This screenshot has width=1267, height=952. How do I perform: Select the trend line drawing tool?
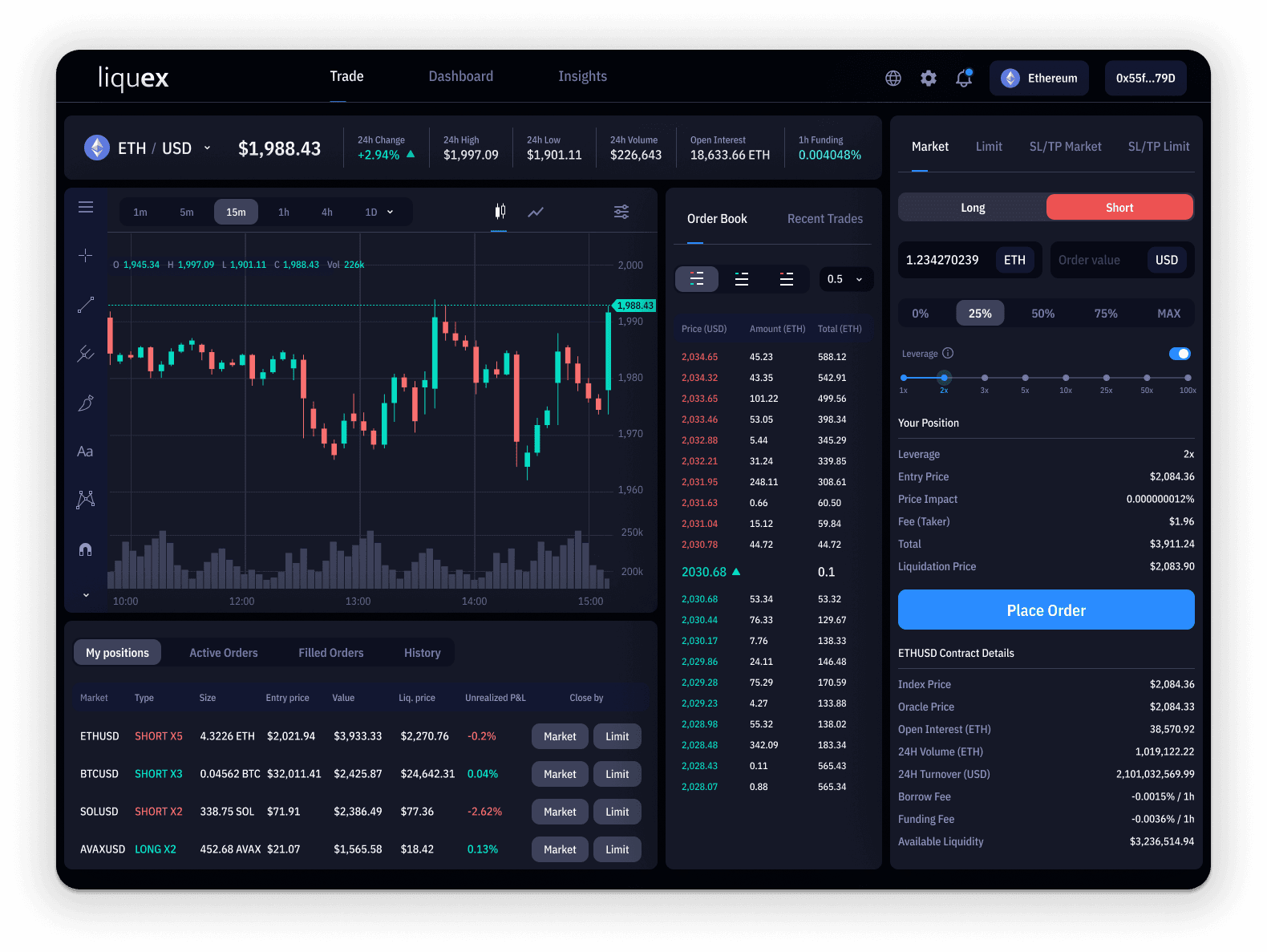tap(86, 305)
